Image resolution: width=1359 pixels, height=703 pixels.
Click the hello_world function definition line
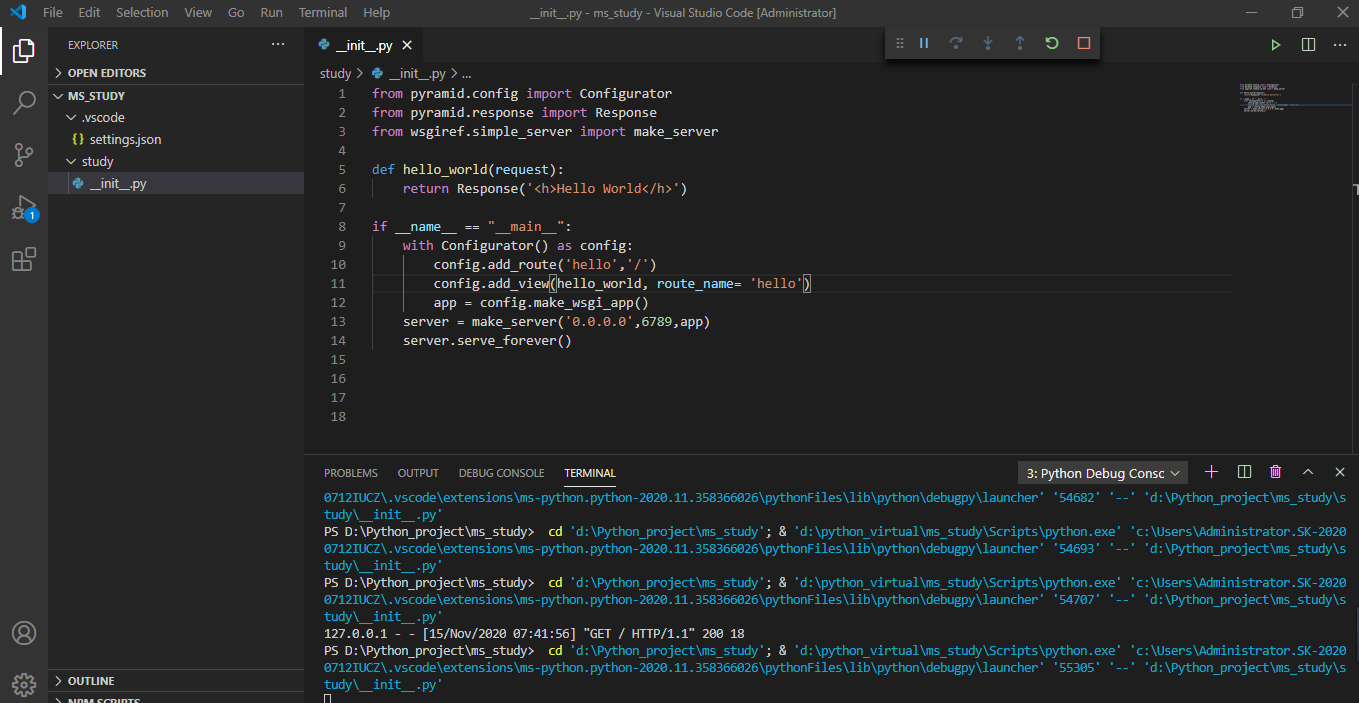pyautogui.click(x=468, y=169)
